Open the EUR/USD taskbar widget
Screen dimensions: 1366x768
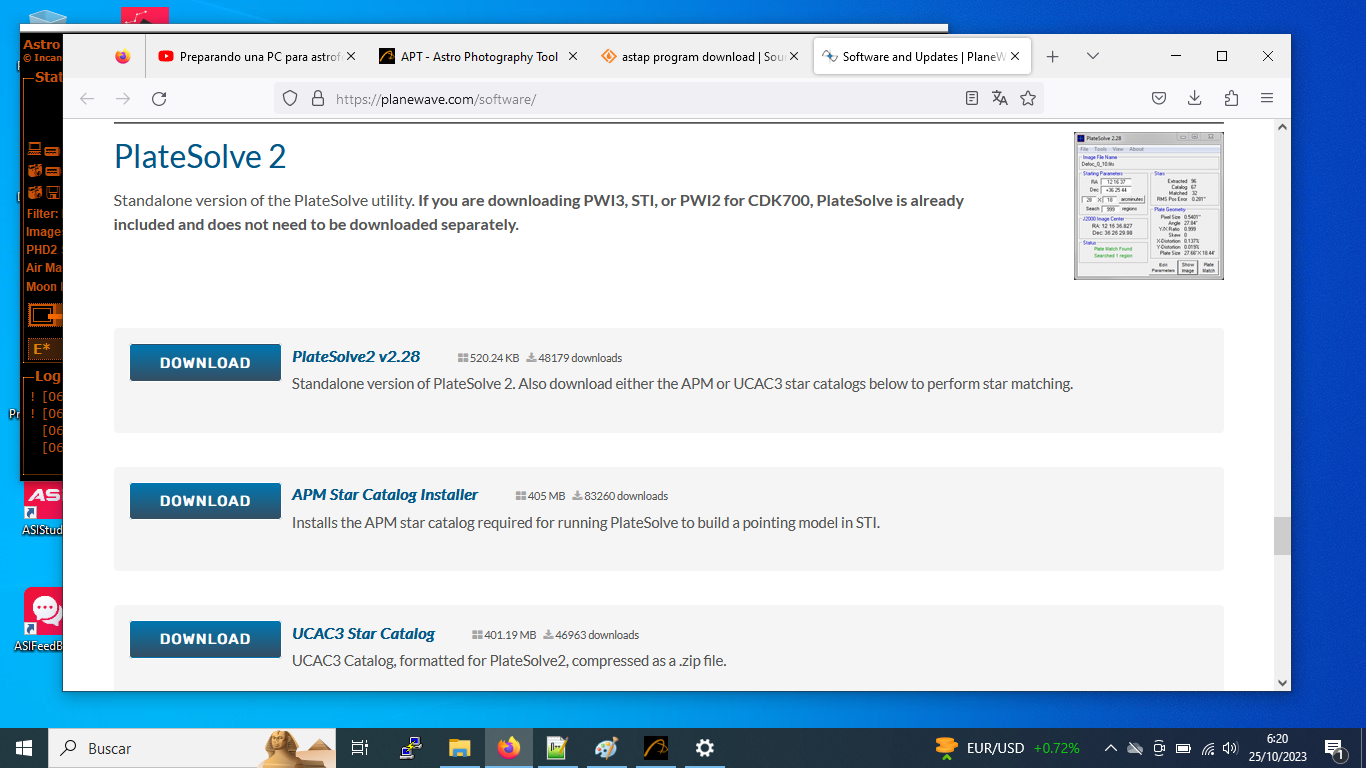1007,748
